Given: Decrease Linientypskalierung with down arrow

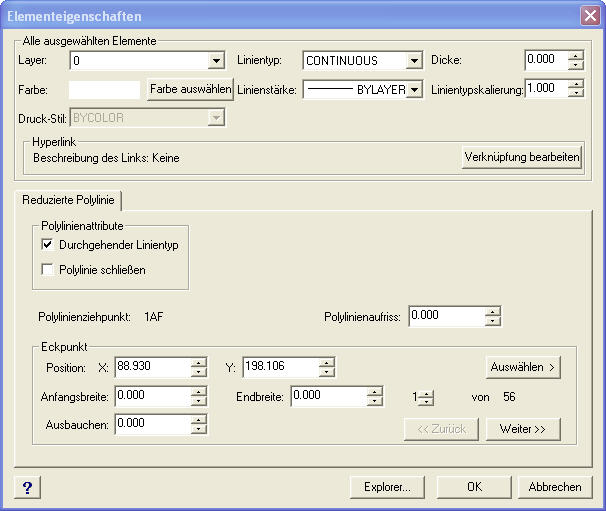Looking at the screenshot, I should [575, 93].
